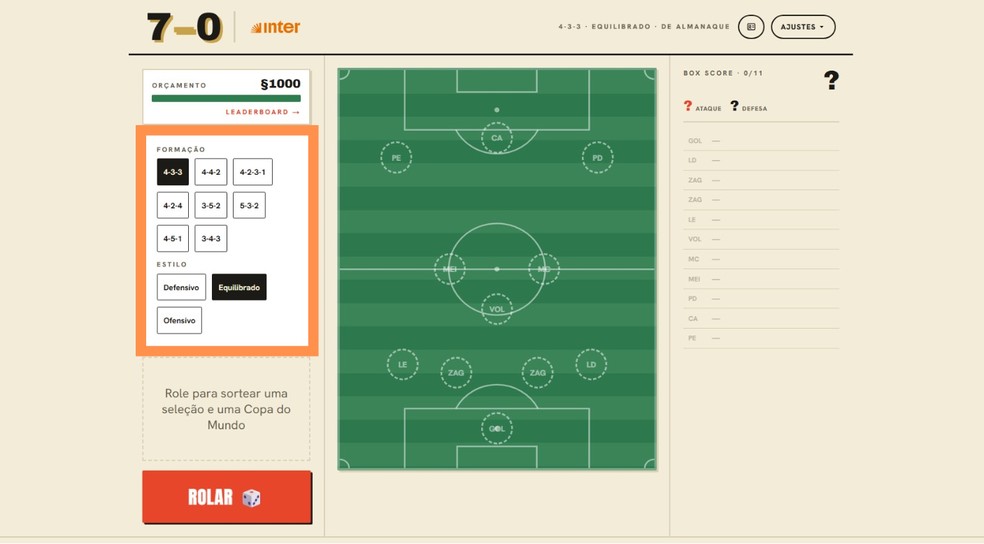Set style to Ofensivo
Screen dimensions: 984x544
coord(179,321)
